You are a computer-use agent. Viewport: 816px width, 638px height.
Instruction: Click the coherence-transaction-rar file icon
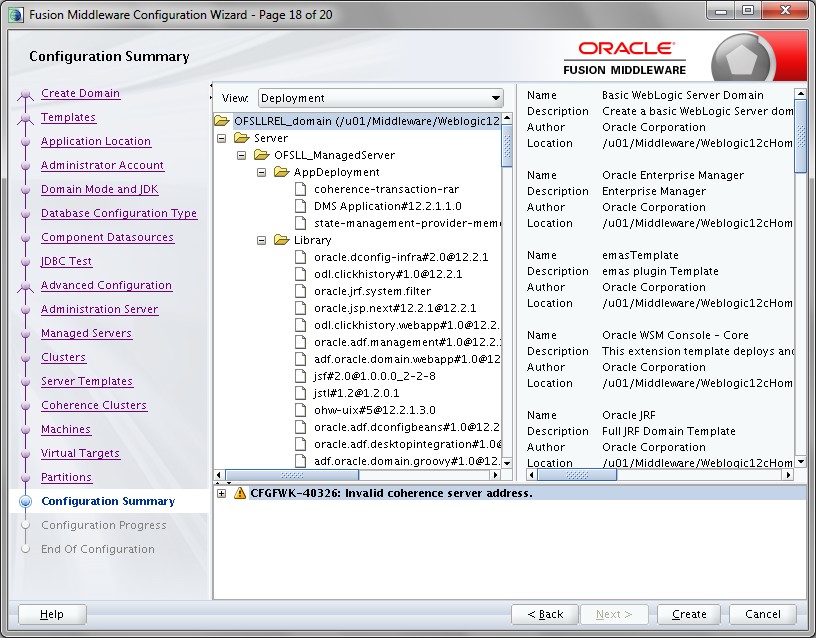point(300,189)
